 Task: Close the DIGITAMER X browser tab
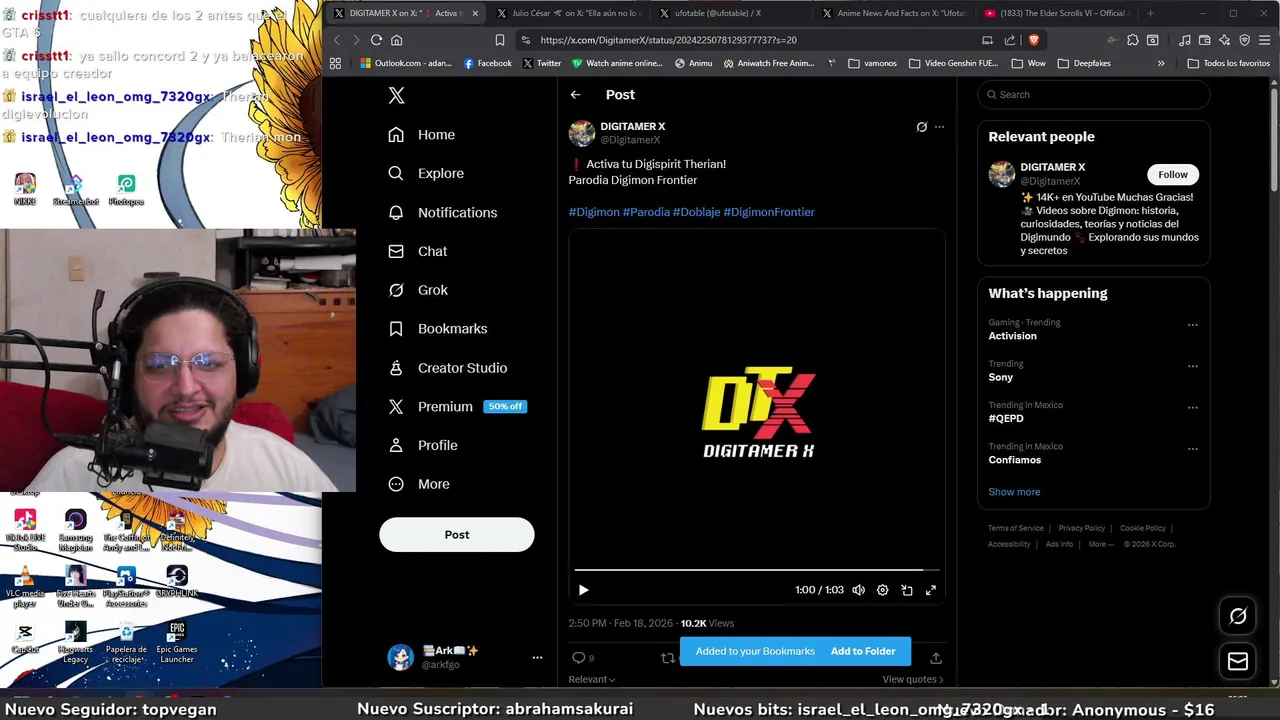tap(475, 13)
